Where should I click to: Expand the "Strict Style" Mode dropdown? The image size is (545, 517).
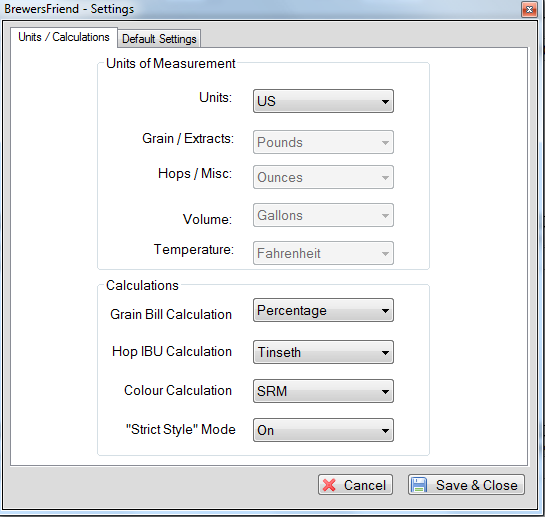pos(323,430)
